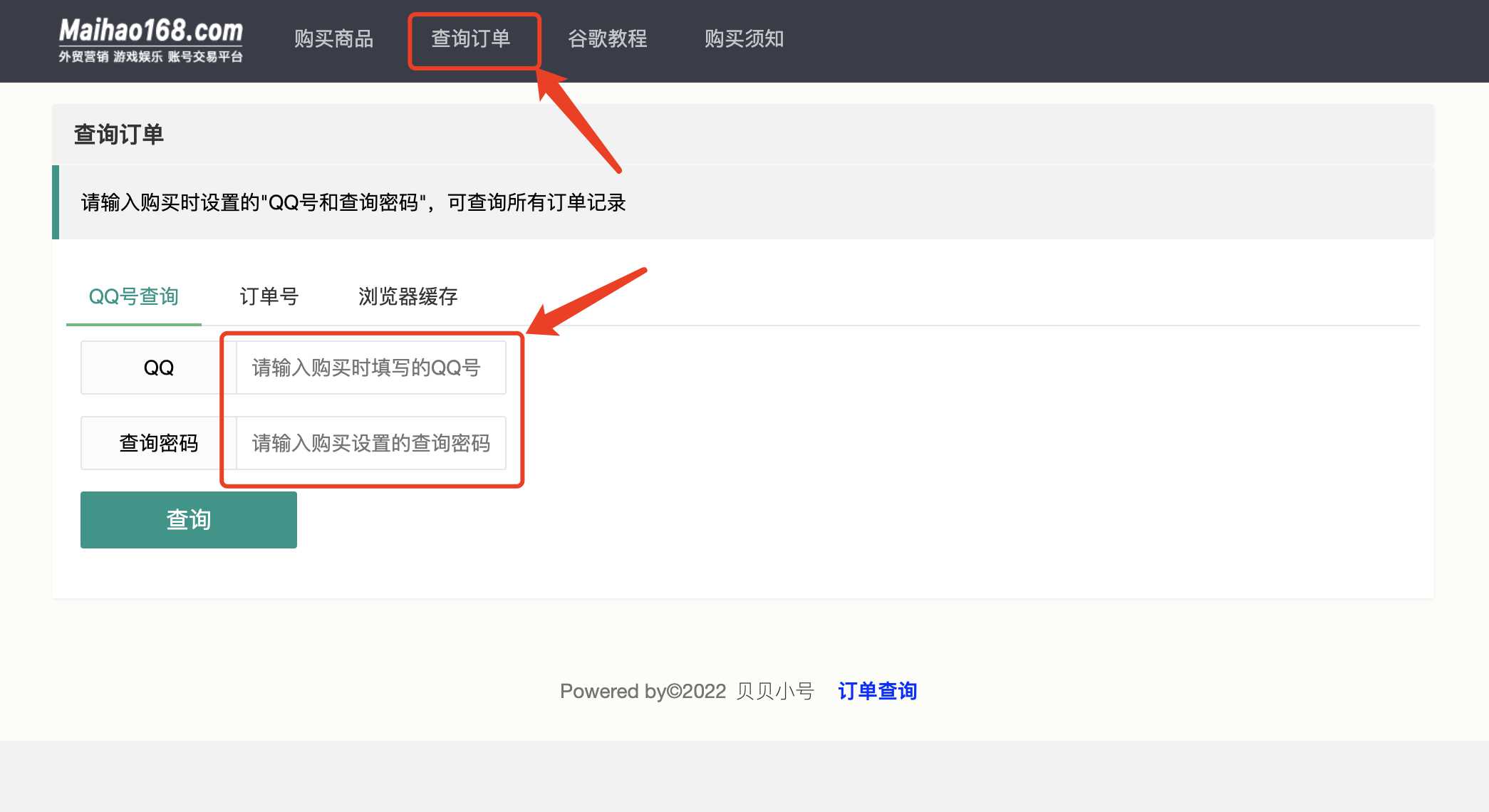Open the 购买商品 navigation menu item

334,39
